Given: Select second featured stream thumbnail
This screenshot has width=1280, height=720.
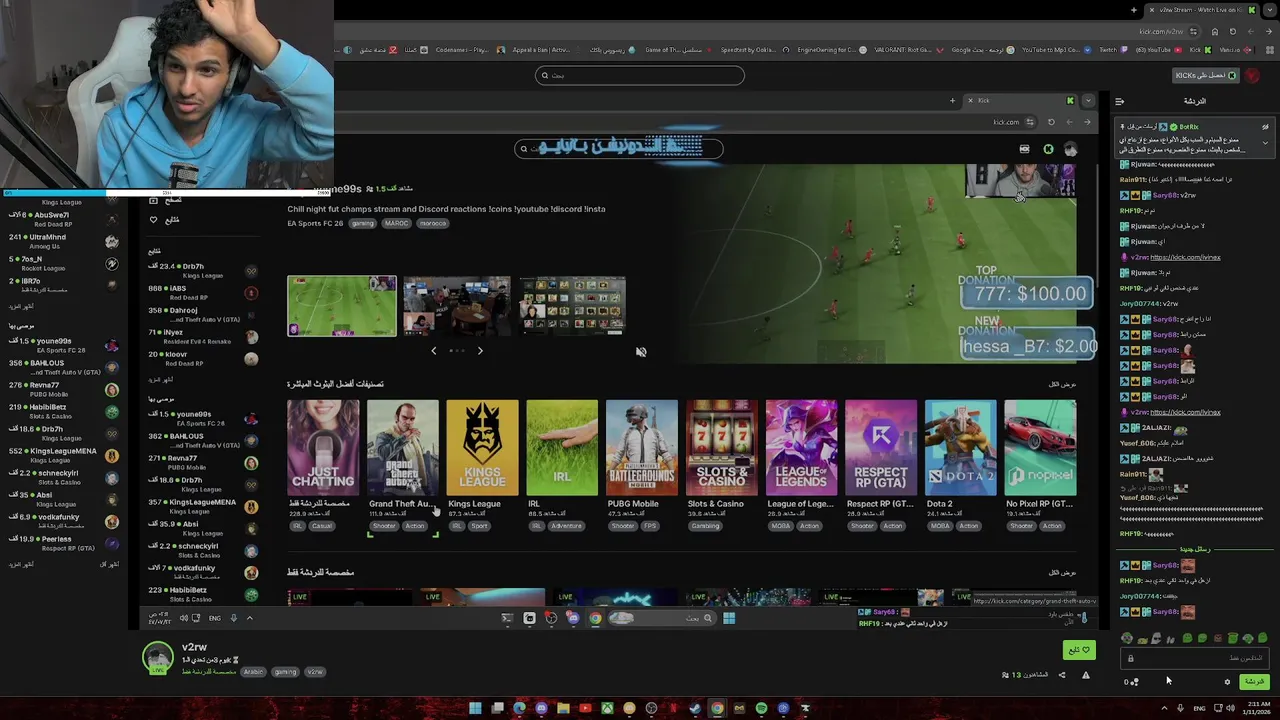Looking at the screenshot, I should pos(457,306).
